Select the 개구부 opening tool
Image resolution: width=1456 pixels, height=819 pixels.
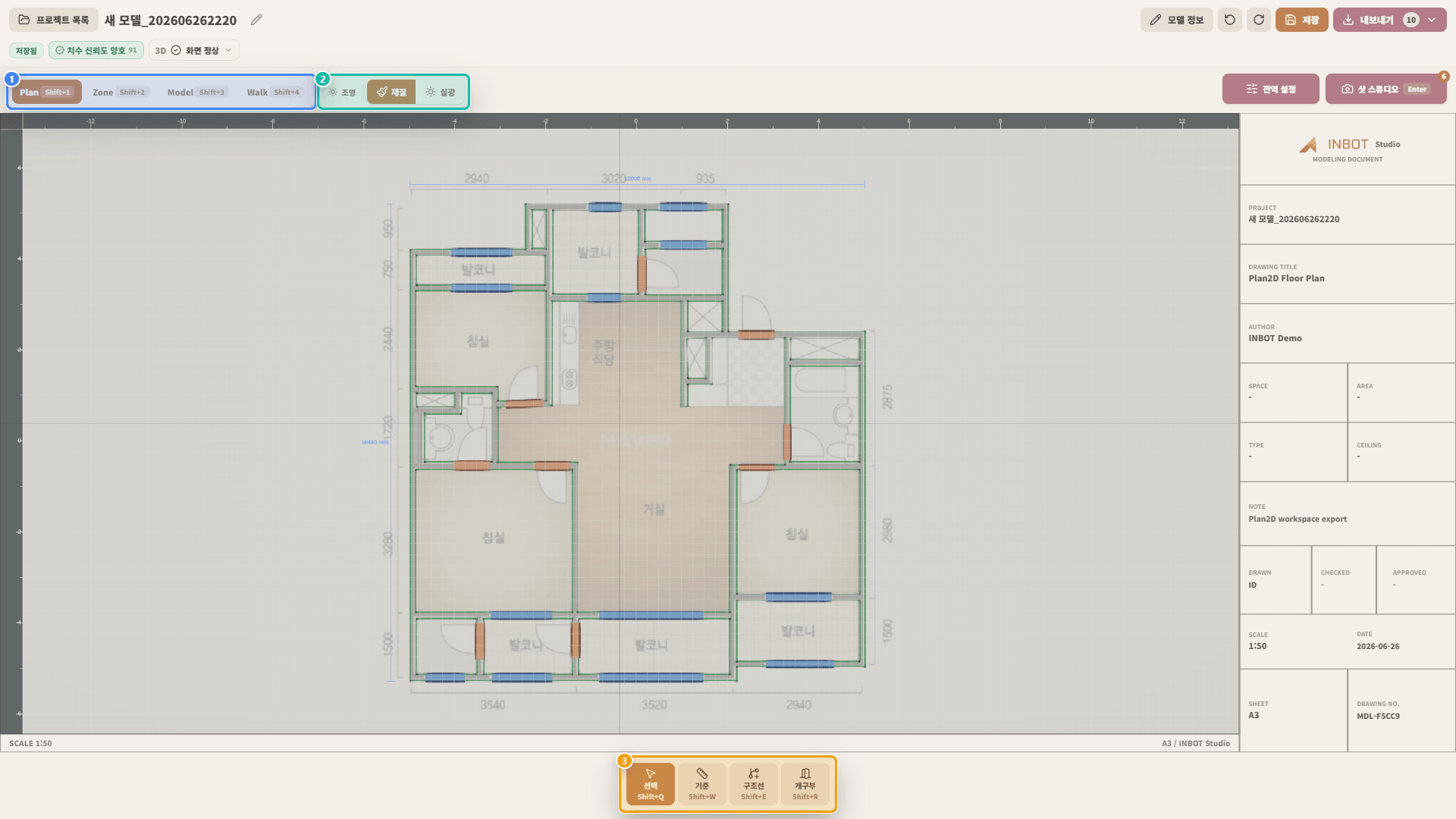coord(805,784)
